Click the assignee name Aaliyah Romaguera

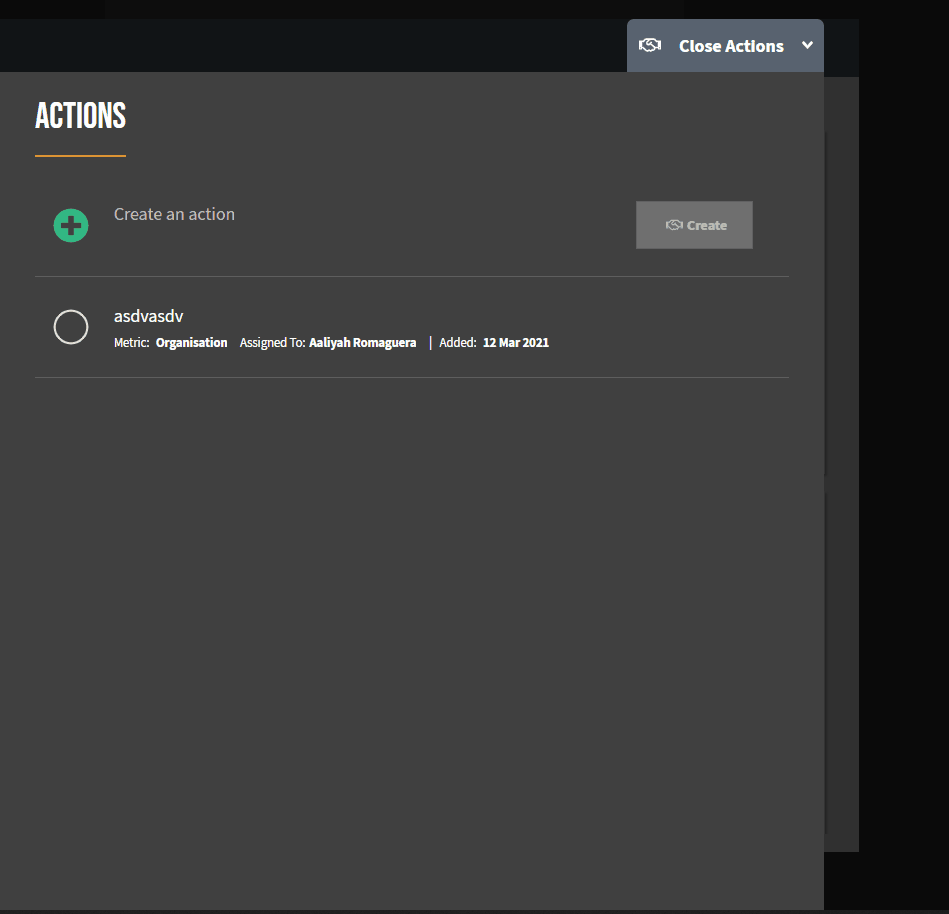[363, 343]
